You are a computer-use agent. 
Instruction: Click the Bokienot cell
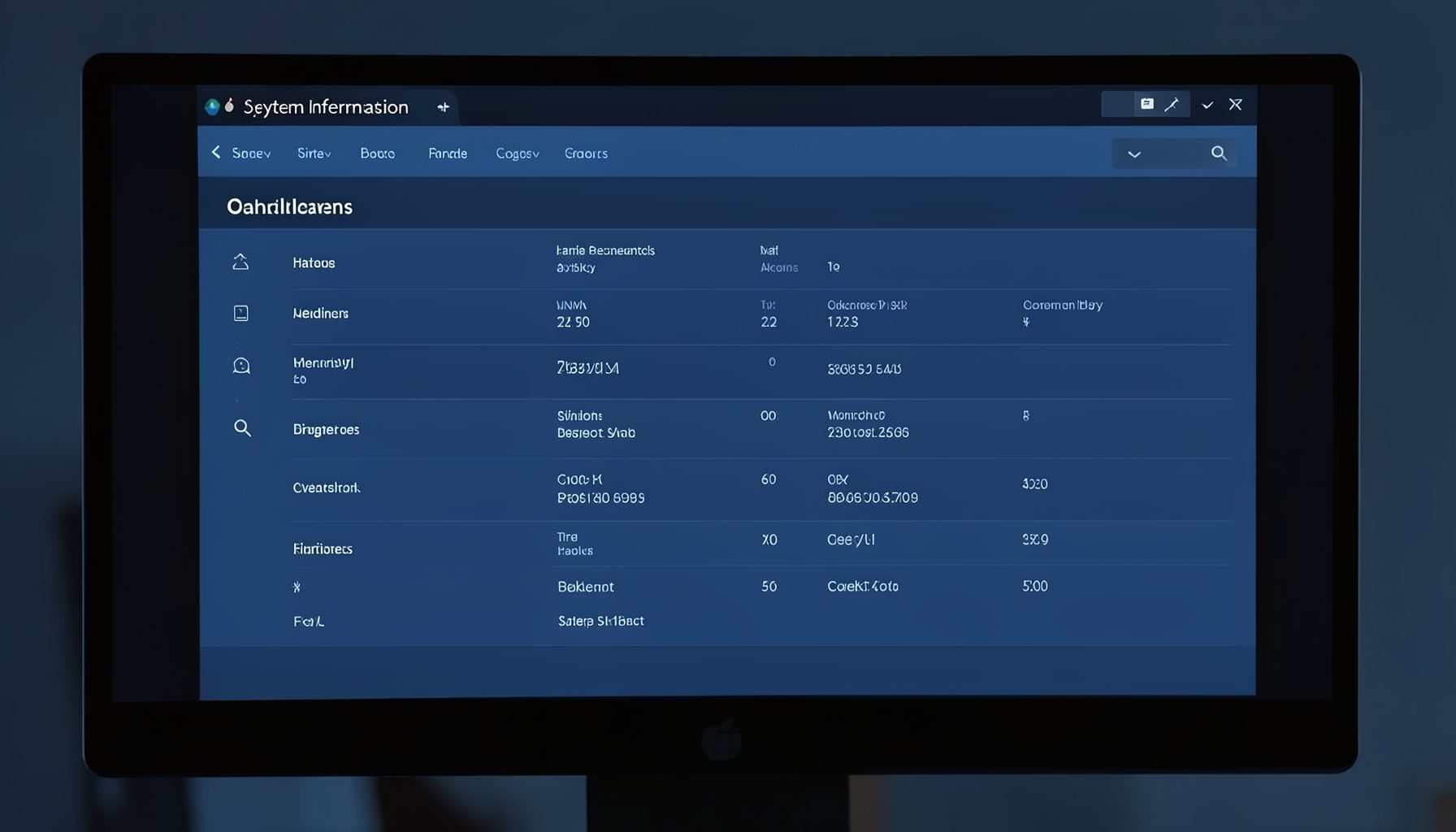(586, 586)
